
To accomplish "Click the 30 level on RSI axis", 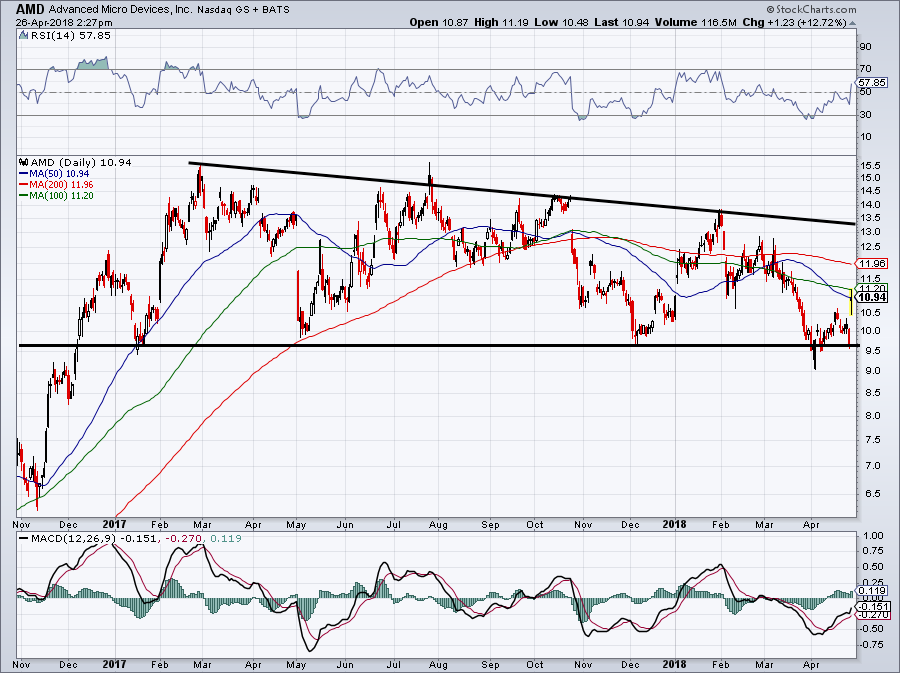I will pos(865,115).
